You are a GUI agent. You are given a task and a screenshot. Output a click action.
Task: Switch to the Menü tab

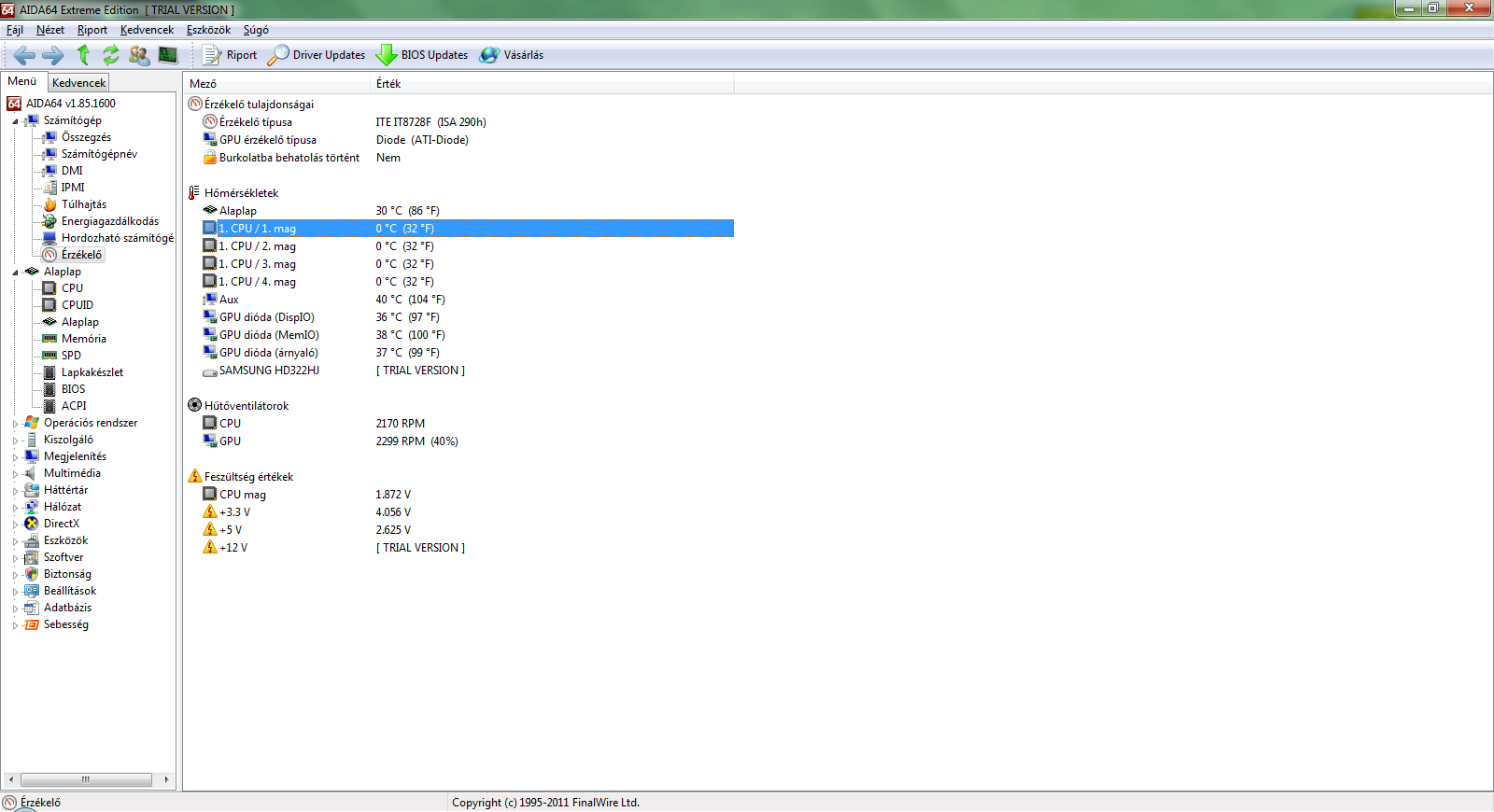click(22, 81)
